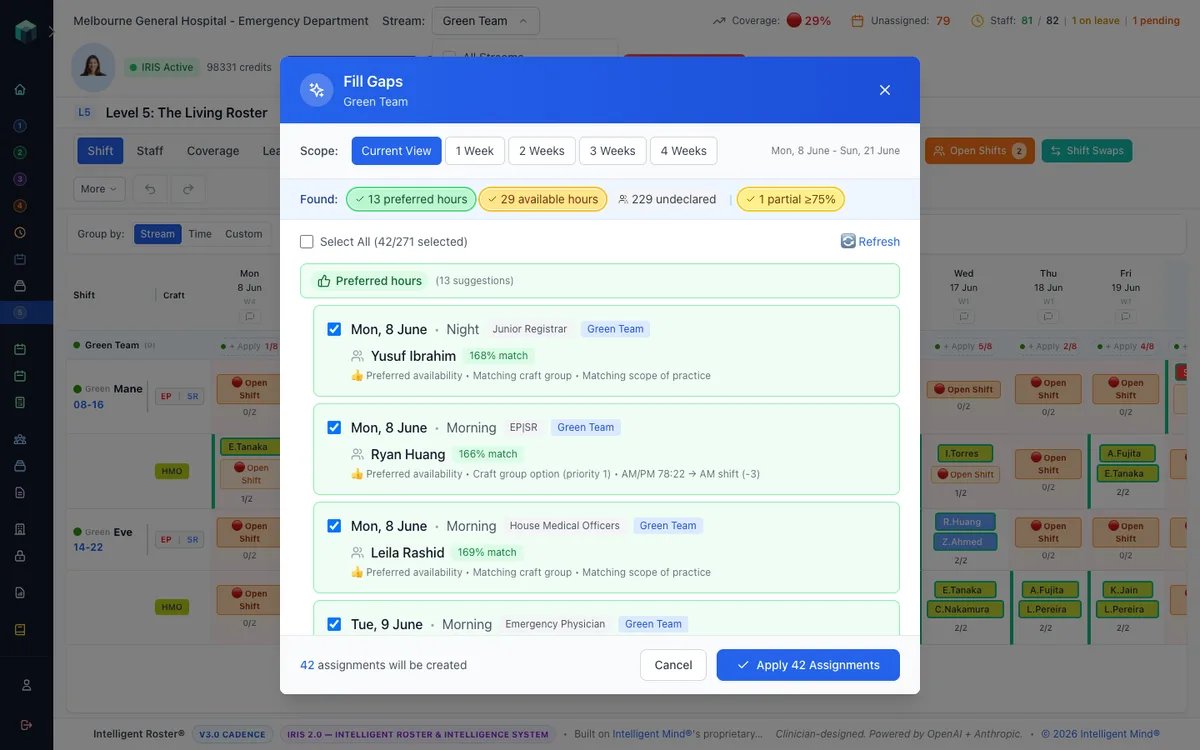Click the undo arrow in roster toolbar
1200x750 pixels.
150,189
